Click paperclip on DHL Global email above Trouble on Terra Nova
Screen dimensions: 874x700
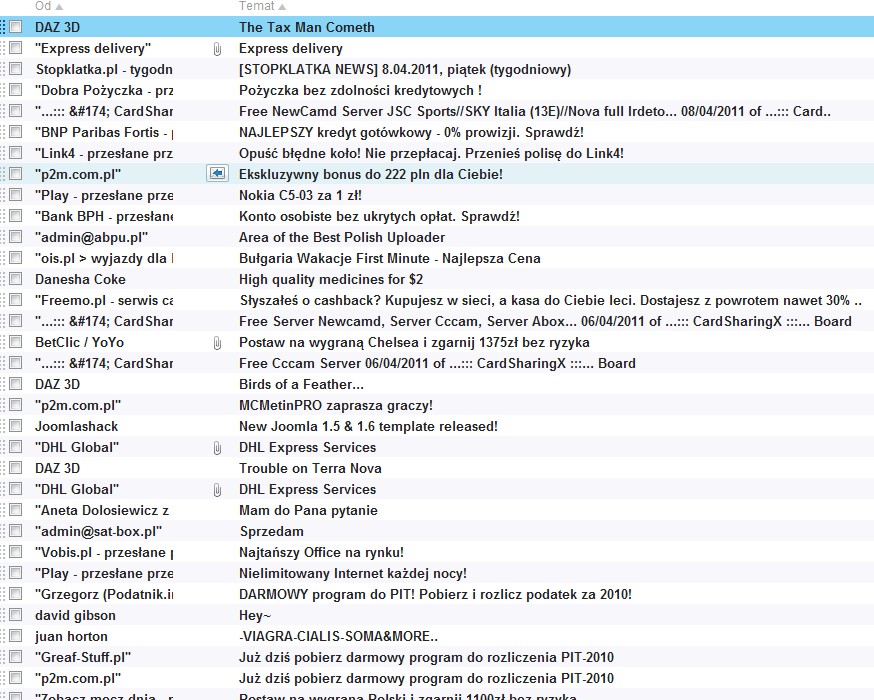click(217, 448)
